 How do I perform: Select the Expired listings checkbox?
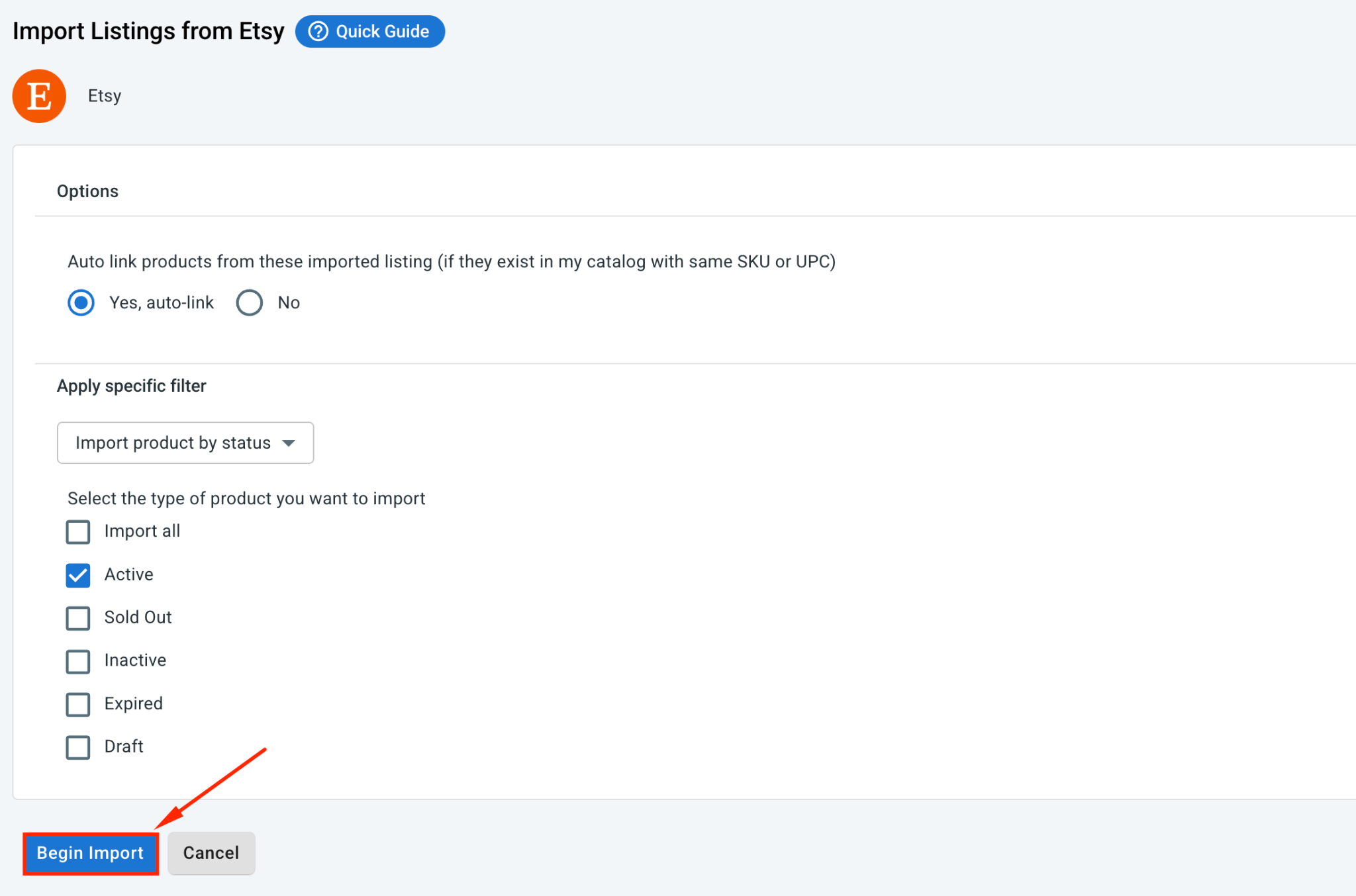pos(78,704)
